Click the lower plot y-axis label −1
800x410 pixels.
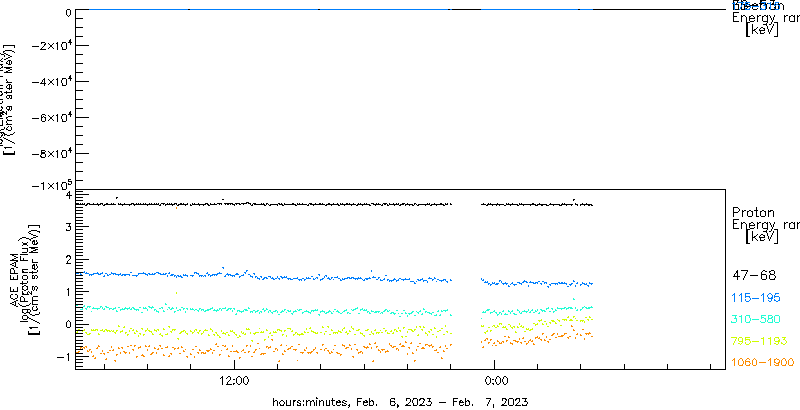pyautogui.click(x=64, y=357)
